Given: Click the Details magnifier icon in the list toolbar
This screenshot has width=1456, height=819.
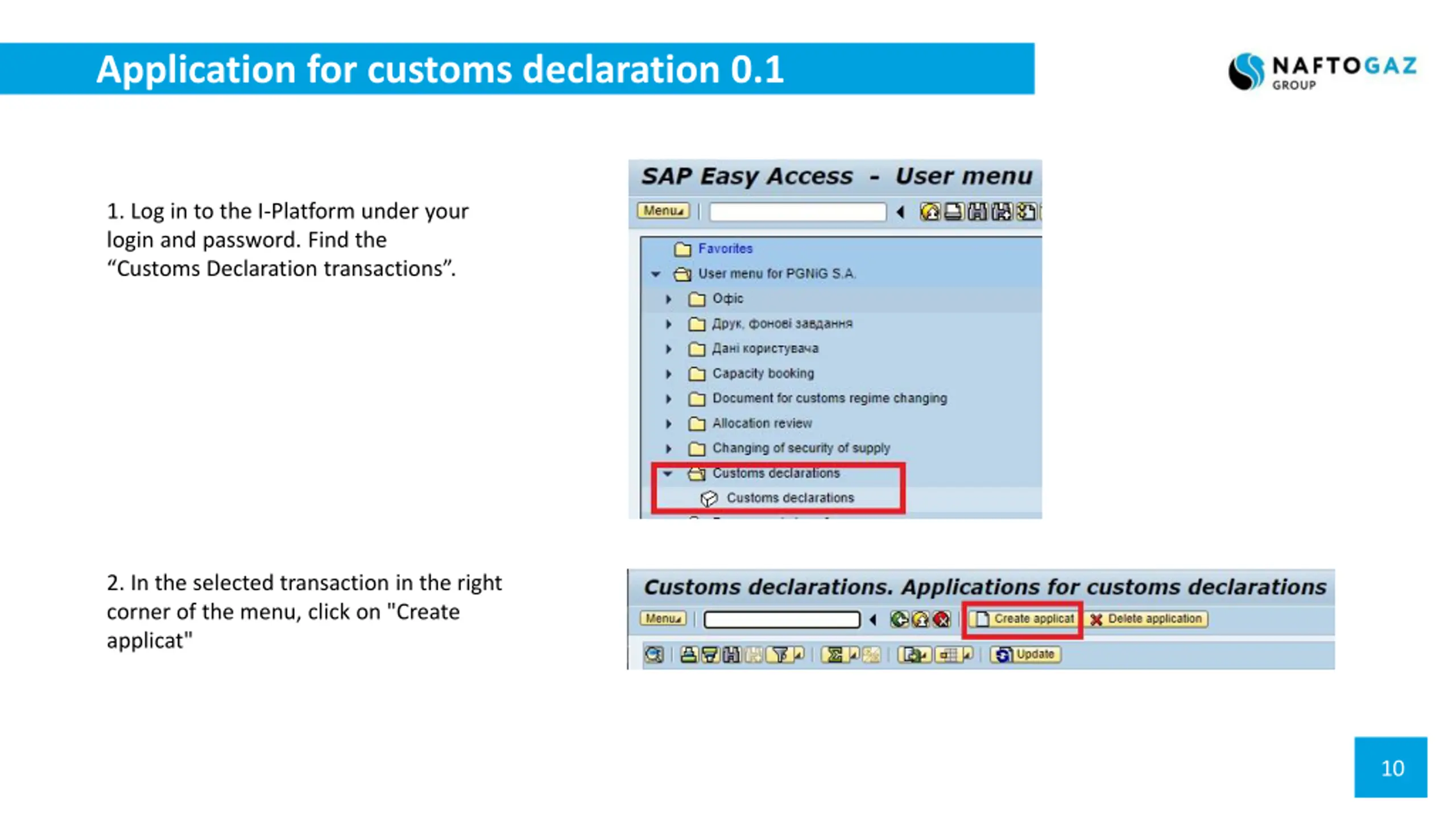Looking at the screenshot, I should click(653, 655).
